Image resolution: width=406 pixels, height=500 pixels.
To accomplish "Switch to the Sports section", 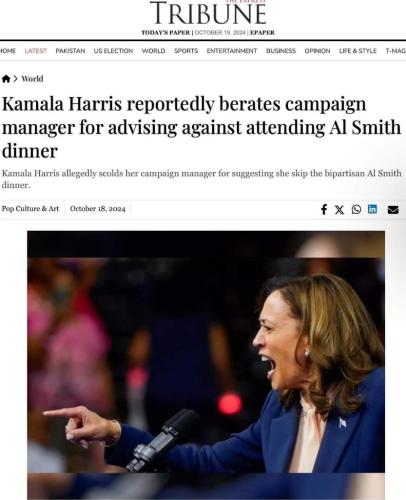I will click(186, 51).
